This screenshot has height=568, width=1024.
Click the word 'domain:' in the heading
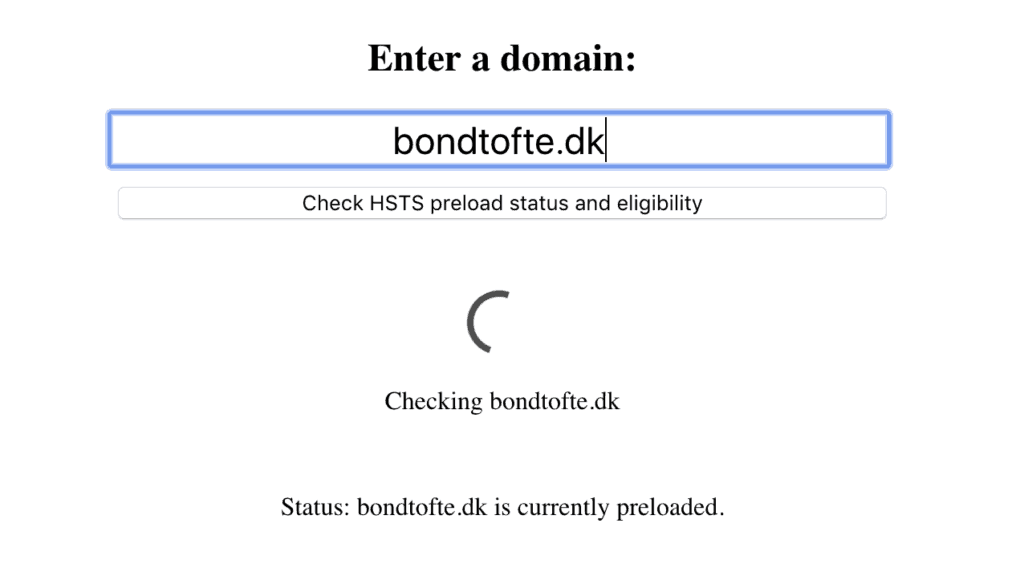pos(568,58)
